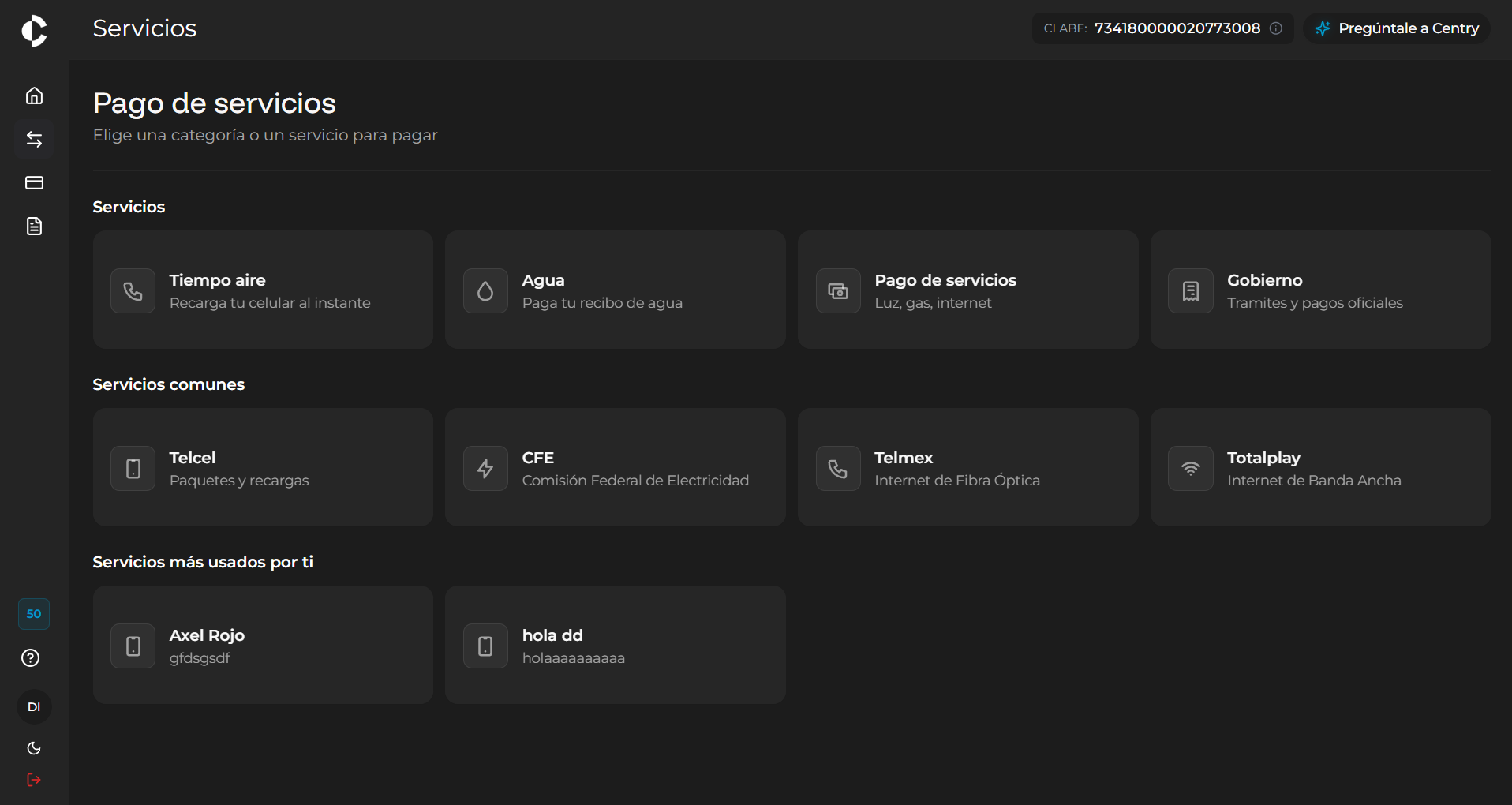The height and width of the screenshot is (805, 1512).
Task: Click the phone icon on Telmex
Action: point(838,469)
